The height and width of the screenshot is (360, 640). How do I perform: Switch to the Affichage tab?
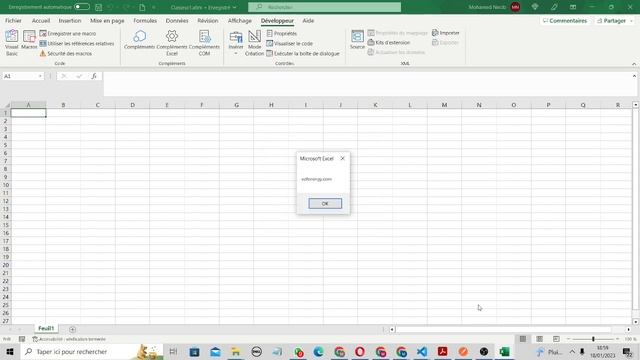point(240,20)
